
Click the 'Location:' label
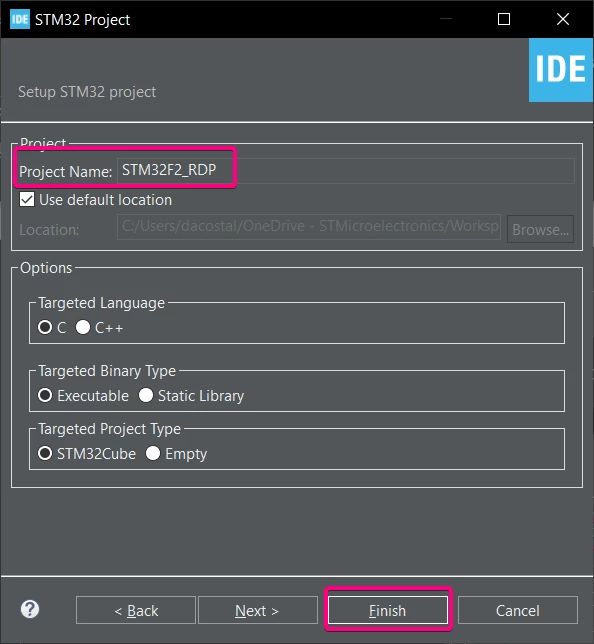click(49, 230)
